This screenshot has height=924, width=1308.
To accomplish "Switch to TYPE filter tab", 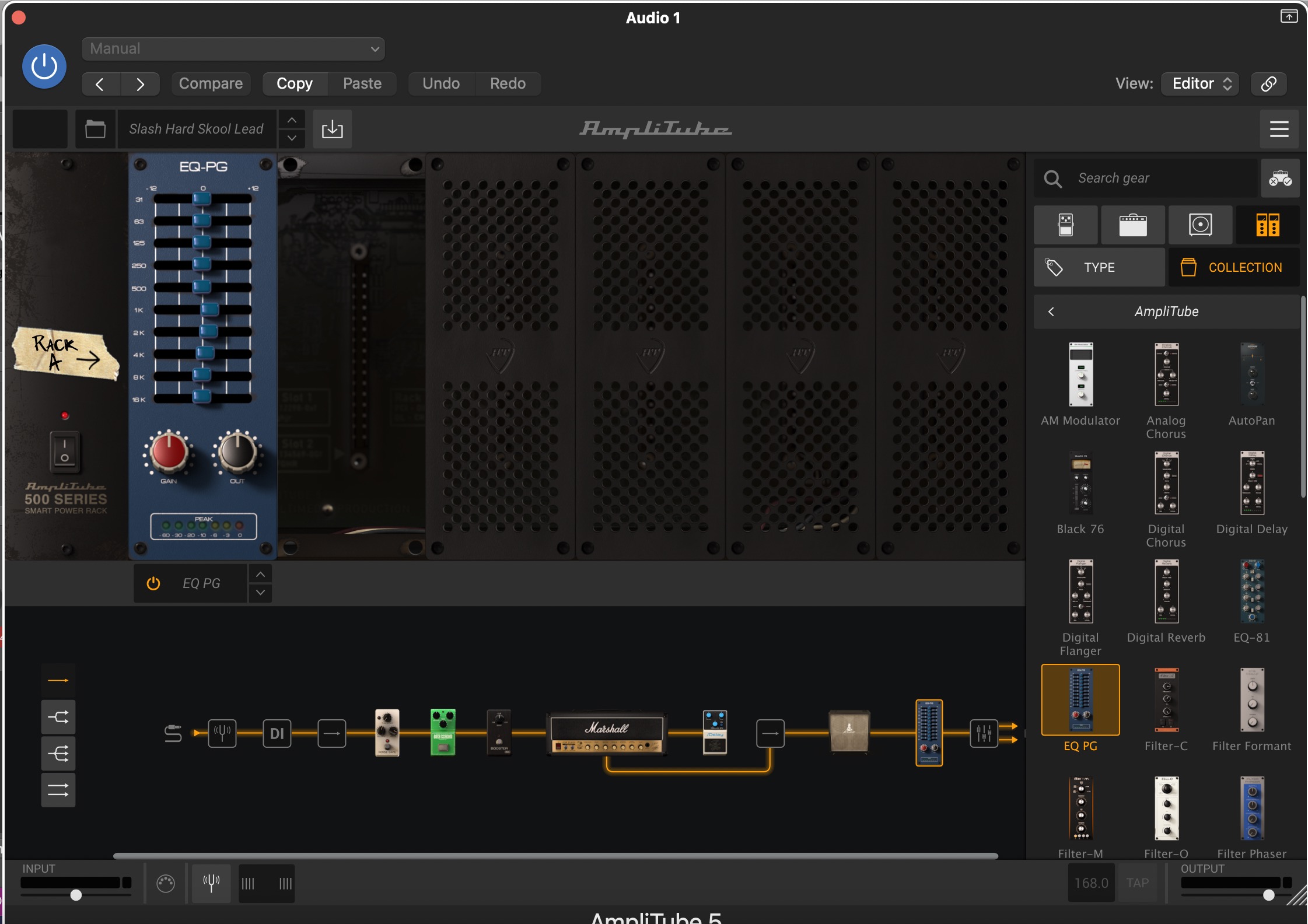I will 1099,267.
